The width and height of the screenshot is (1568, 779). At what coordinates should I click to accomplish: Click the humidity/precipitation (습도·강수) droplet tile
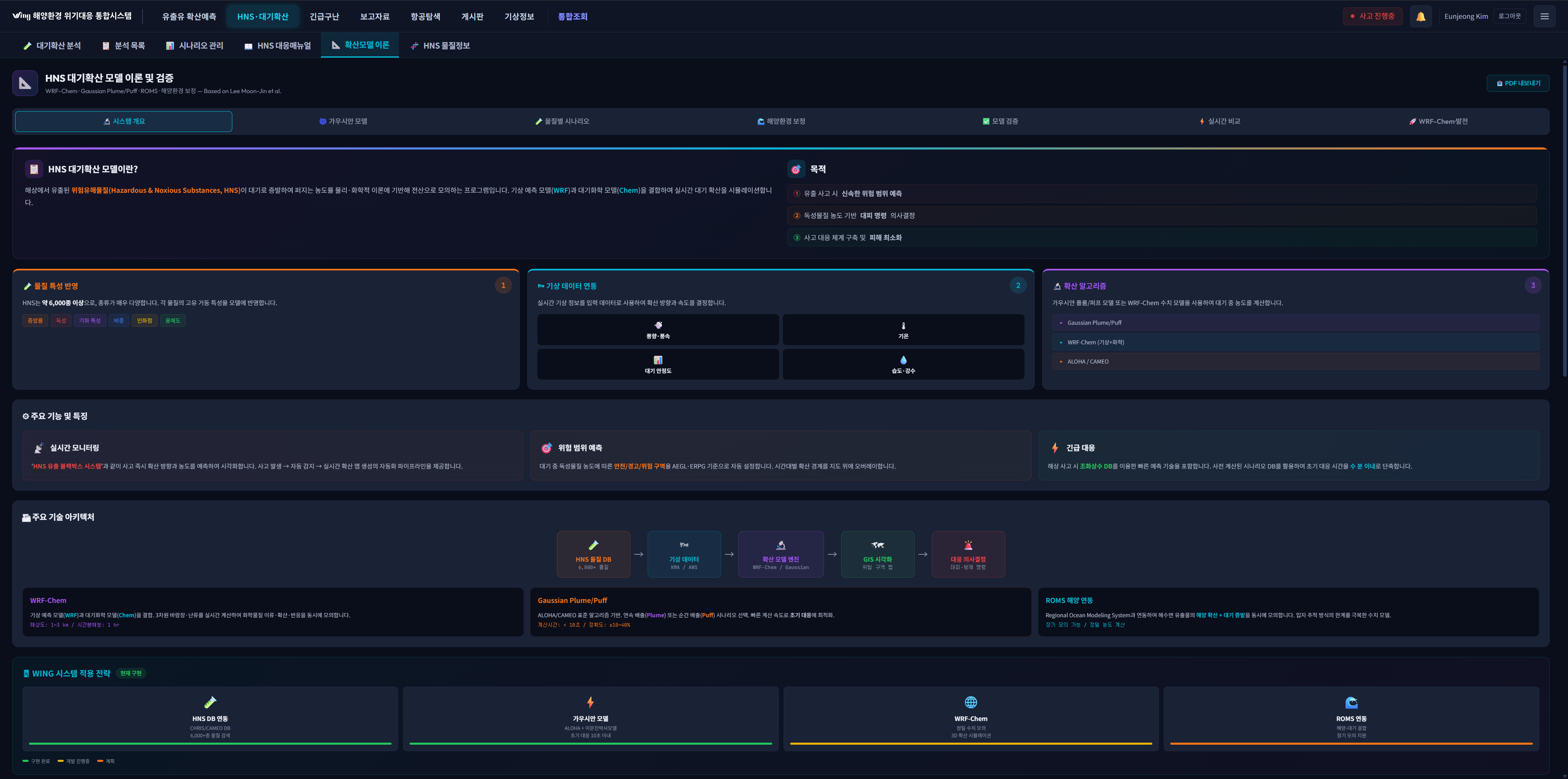coord(903,364)
